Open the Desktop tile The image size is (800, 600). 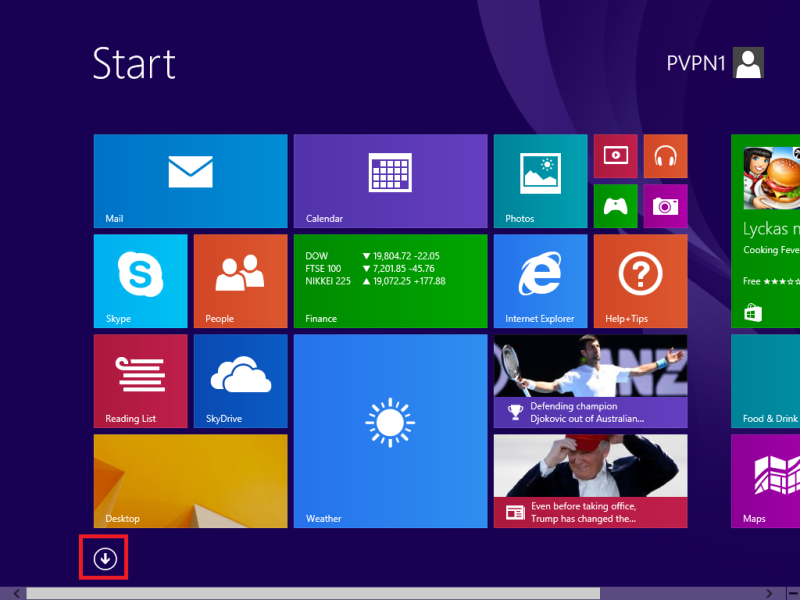(x=190, y=481)
